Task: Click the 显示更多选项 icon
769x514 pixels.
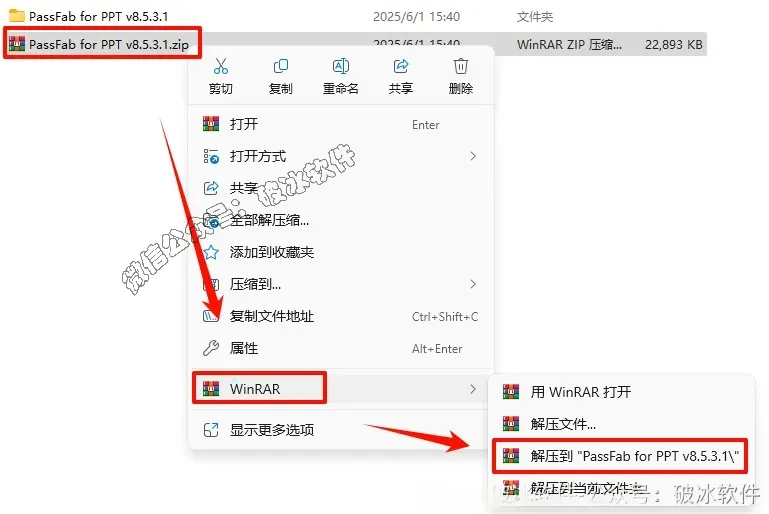Action: (x=211, y=430)
